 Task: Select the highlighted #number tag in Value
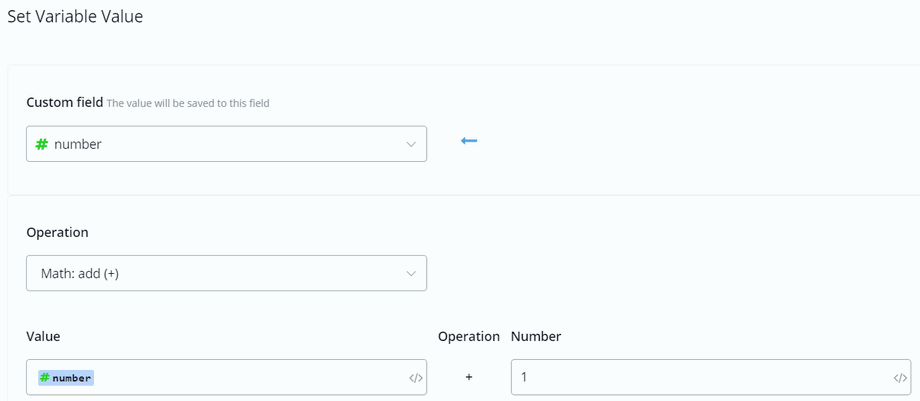coord(66,378)
